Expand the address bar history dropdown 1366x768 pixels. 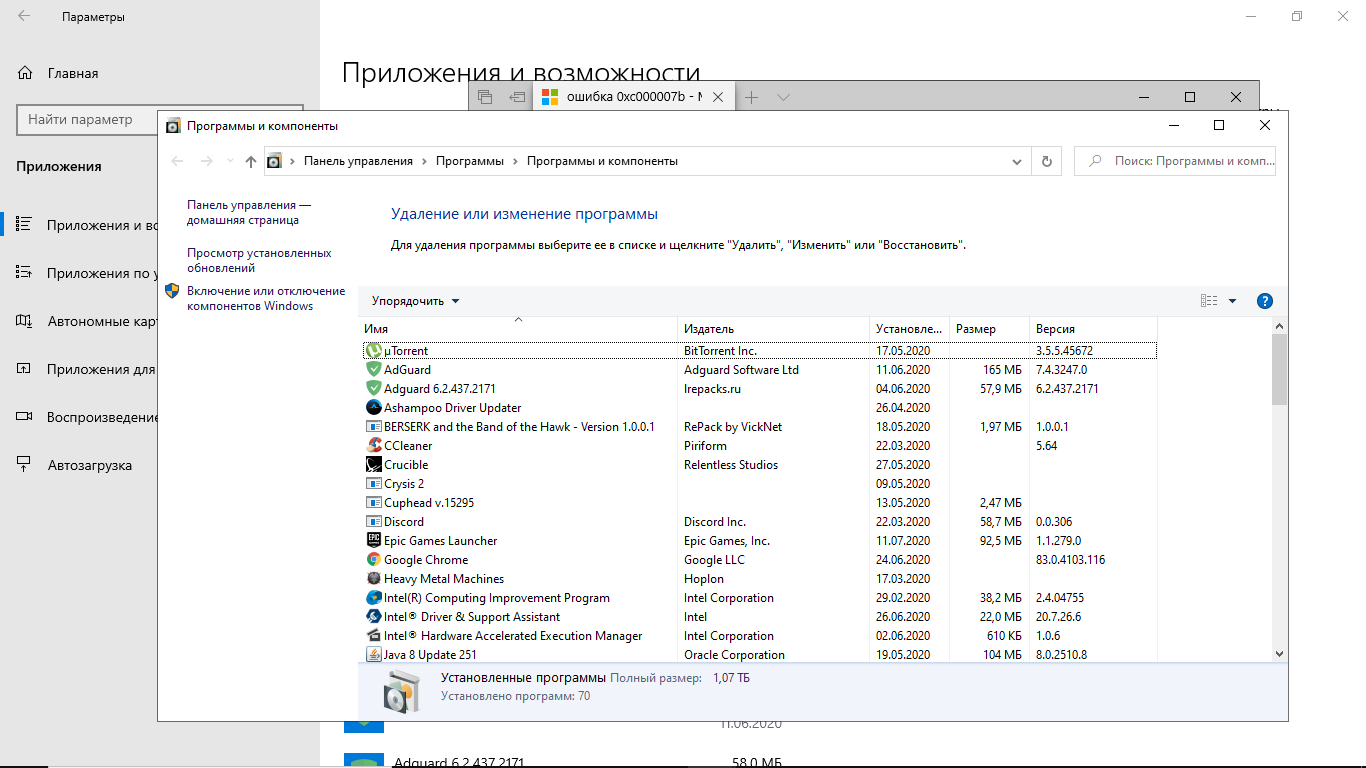coord(1017,161)
